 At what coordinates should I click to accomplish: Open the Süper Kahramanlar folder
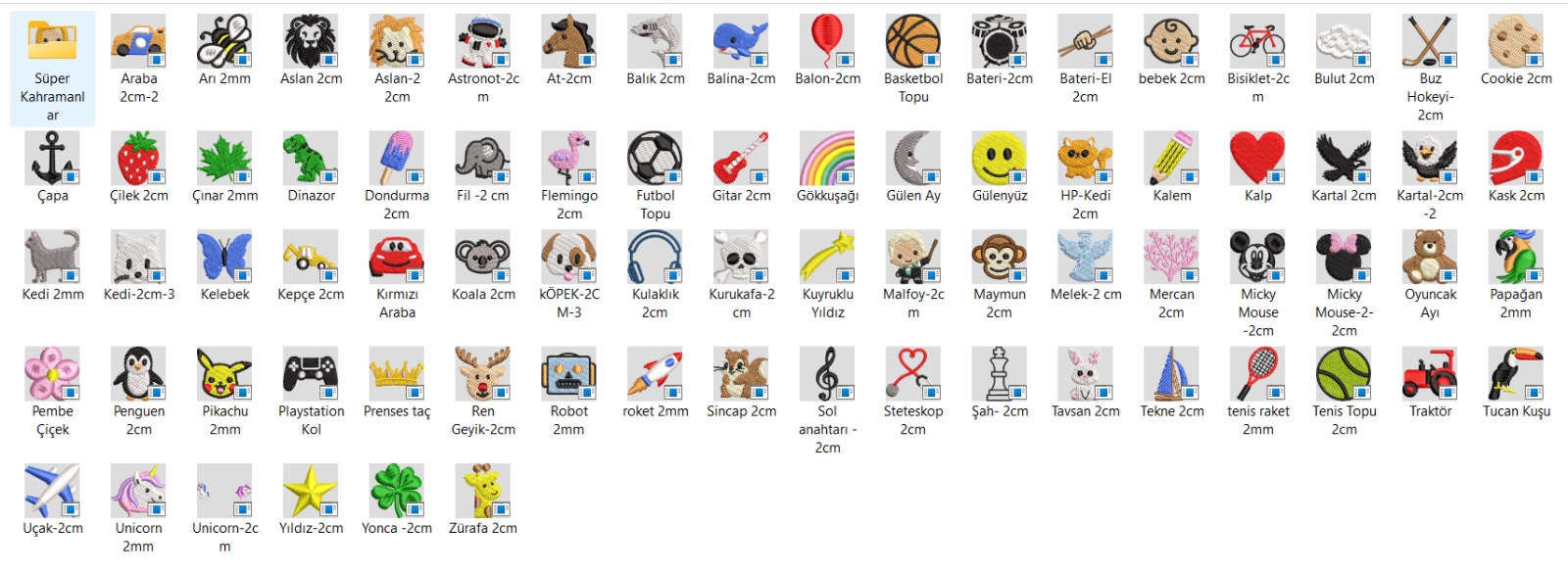[53, 42]
